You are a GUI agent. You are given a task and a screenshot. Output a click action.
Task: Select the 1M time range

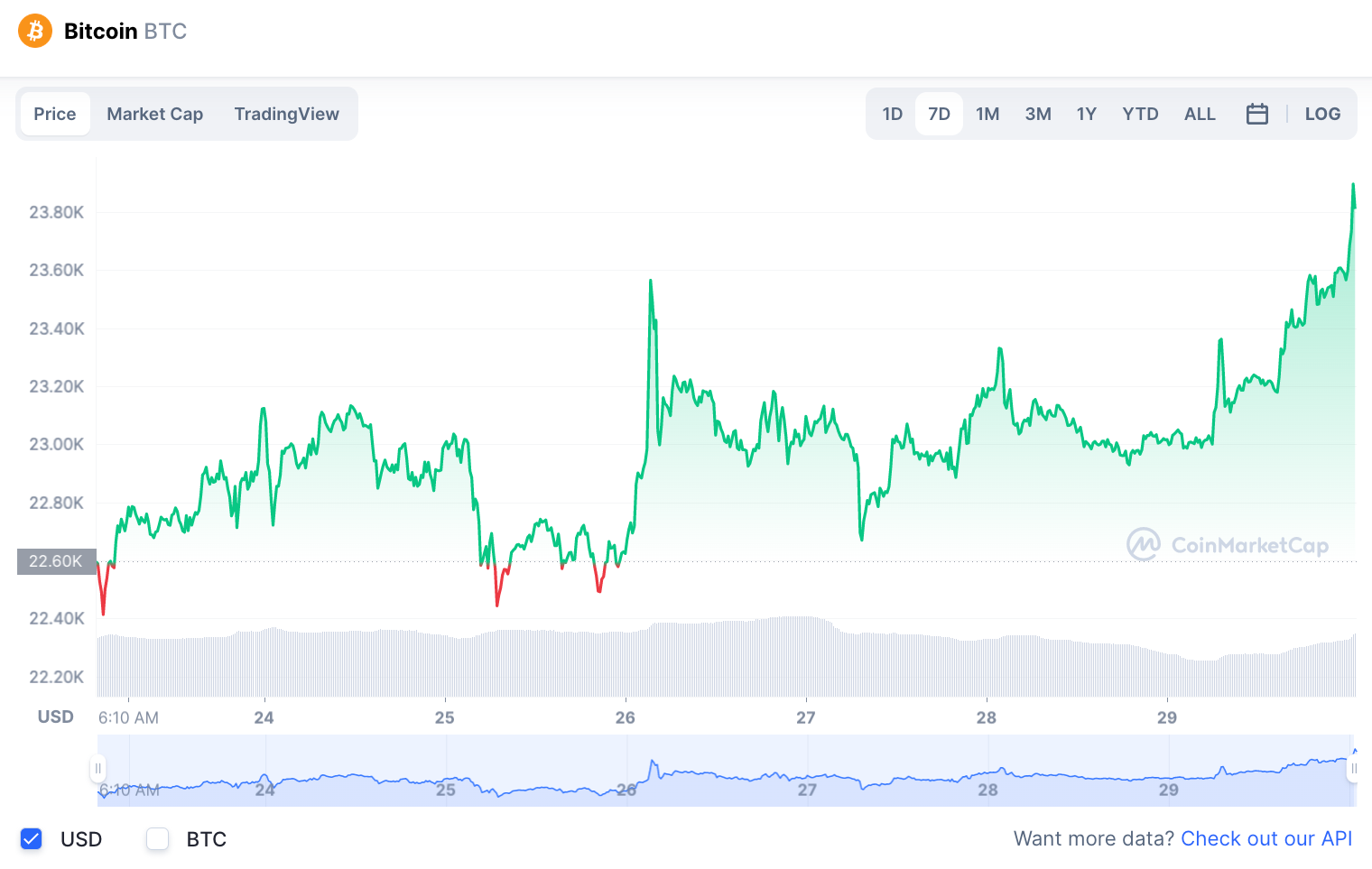987,114
